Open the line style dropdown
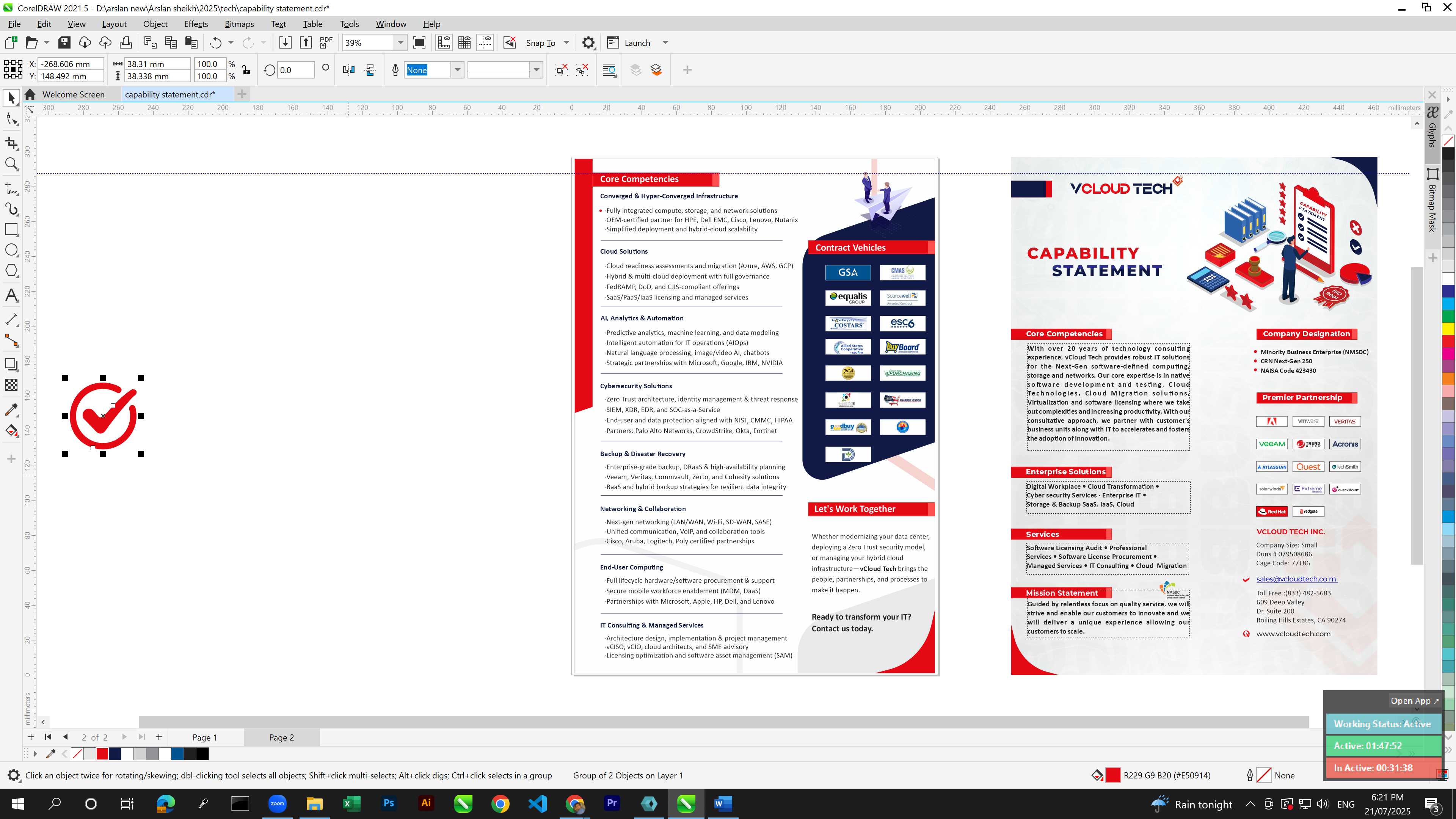1456x819 pixels. 537,70
